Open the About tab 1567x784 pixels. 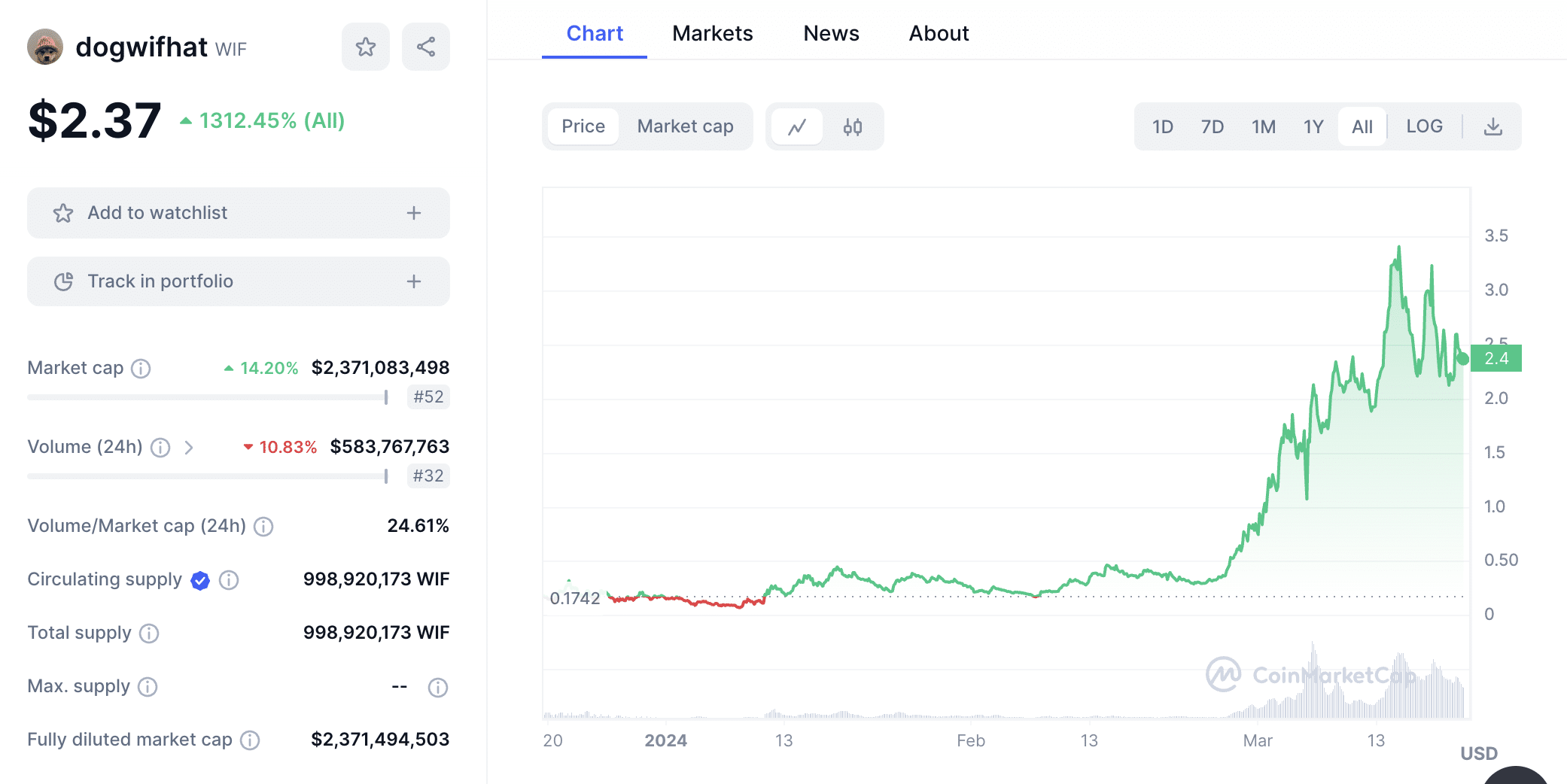pos(939,33)
